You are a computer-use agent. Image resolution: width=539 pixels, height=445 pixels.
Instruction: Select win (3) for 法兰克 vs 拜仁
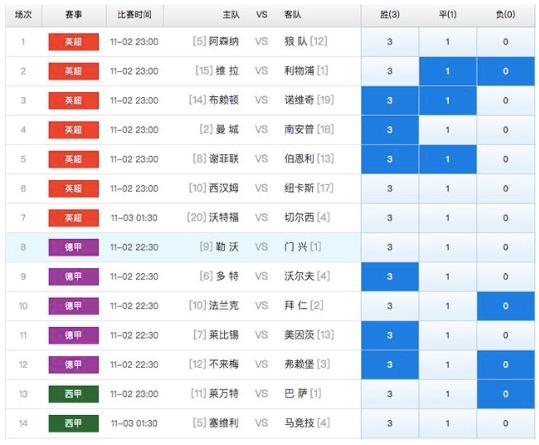click(x=390, y=306)
